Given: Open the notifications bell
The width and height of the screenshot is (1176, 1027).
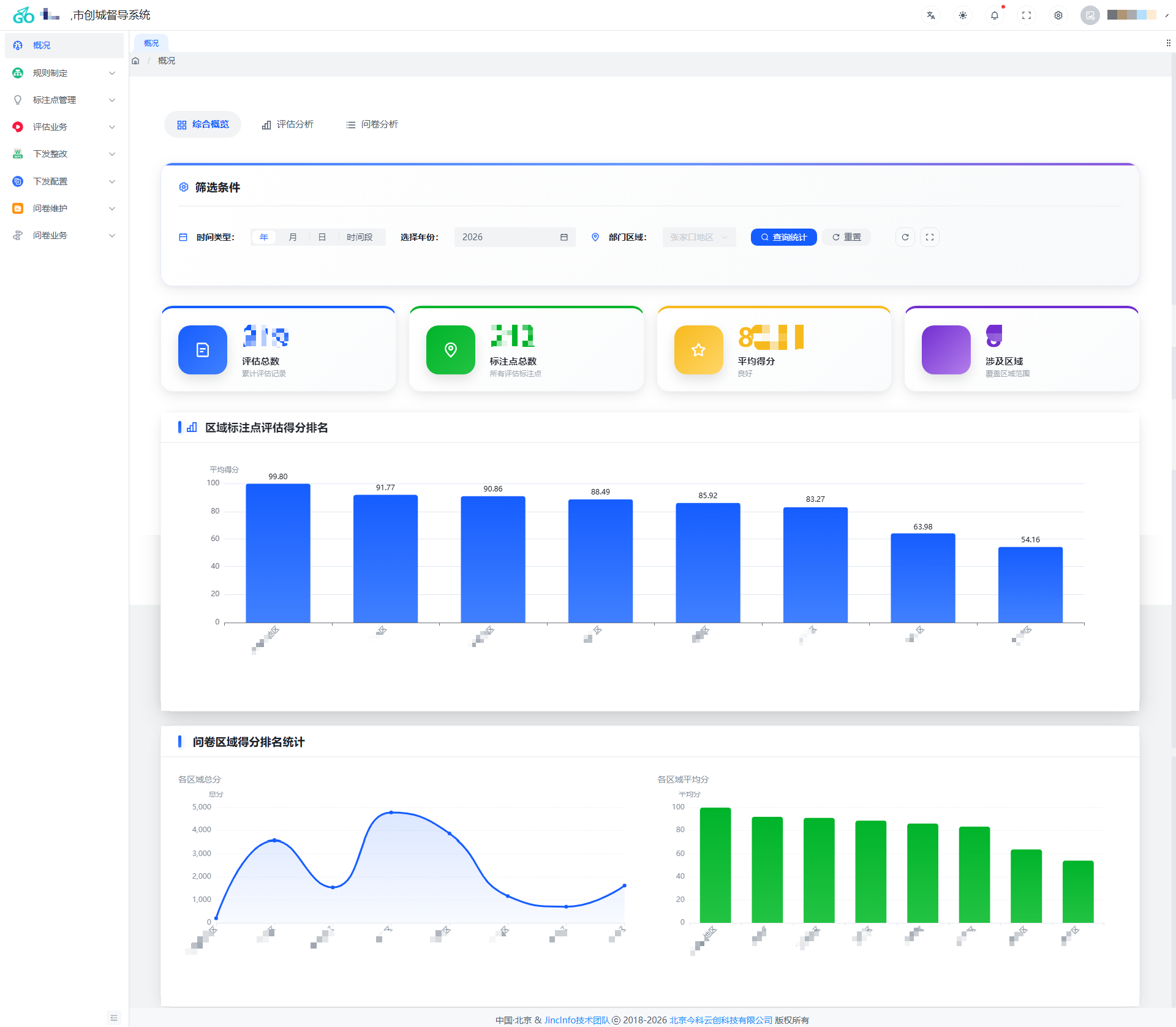Looking at the screenshot, I should [x=995, y=15].
